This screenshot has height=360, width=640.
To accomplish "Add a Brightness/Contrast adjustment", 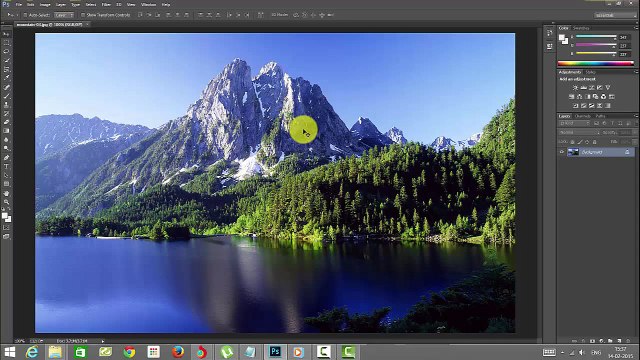I will (x=576, y=88).
